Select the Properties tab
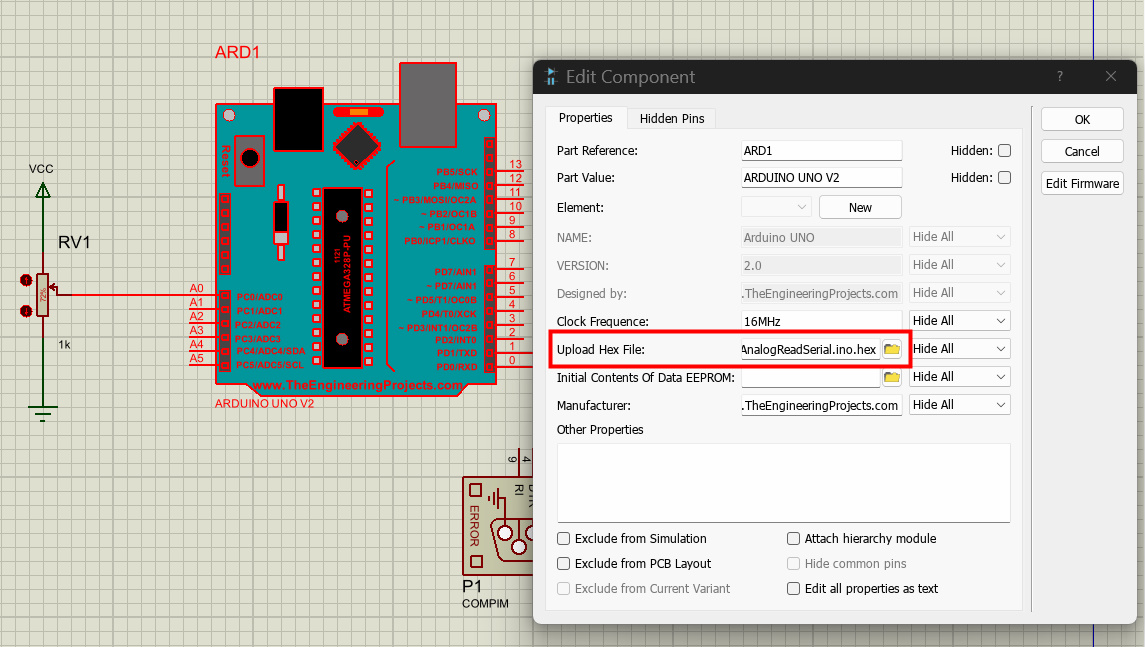1145x647 pixels. (x=585, y=118)
